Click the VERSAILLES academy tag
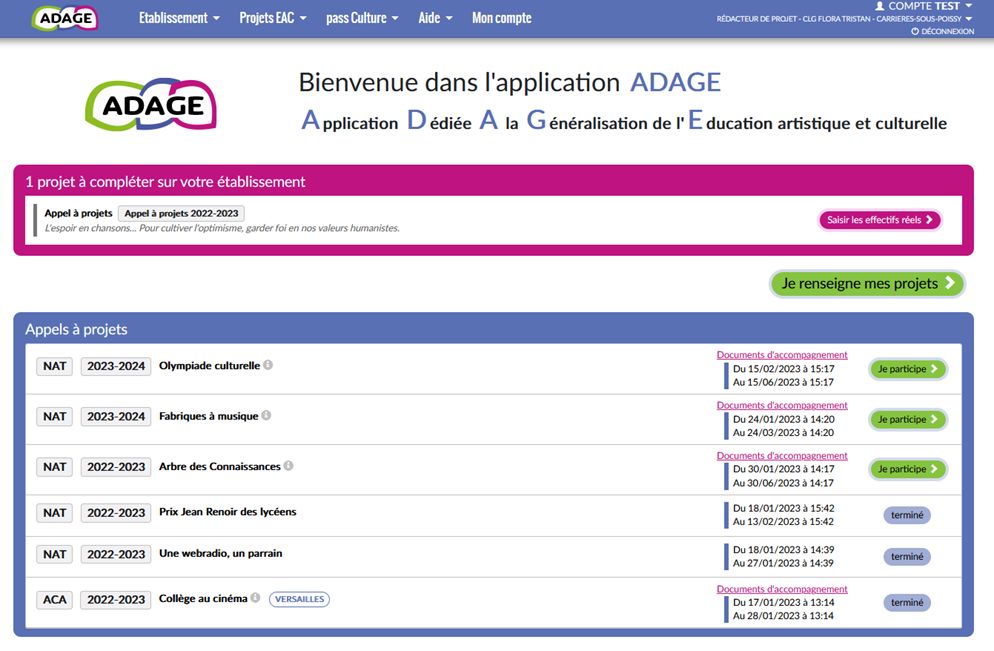 [299, 599]
